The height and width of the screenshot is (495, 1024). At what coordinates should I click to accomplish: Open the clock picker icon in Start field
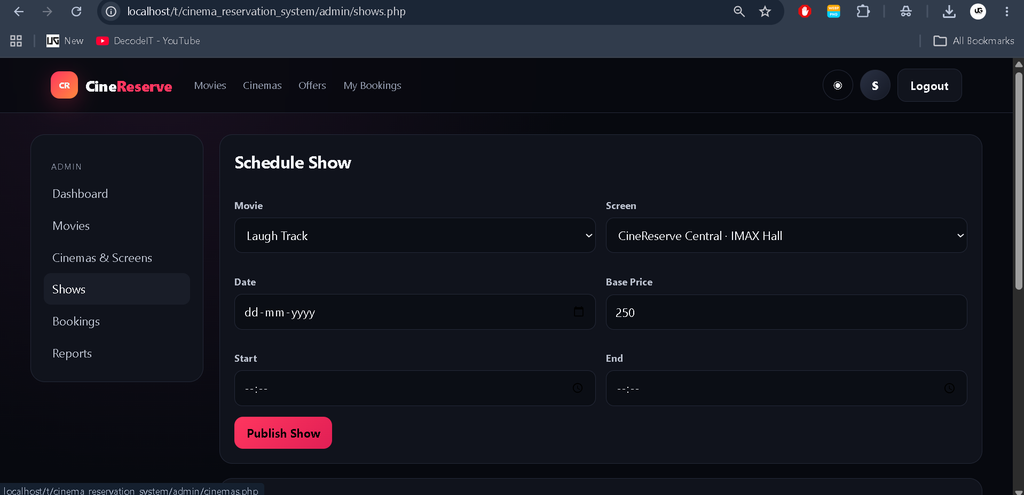pyautogui.click(x=578, y=389)
